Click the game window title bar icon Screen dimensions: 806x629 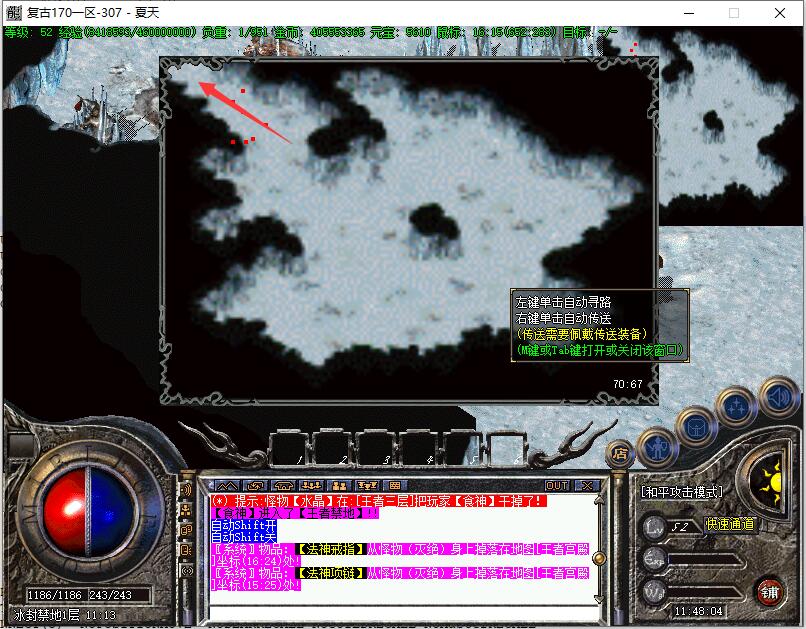(14, 12)
